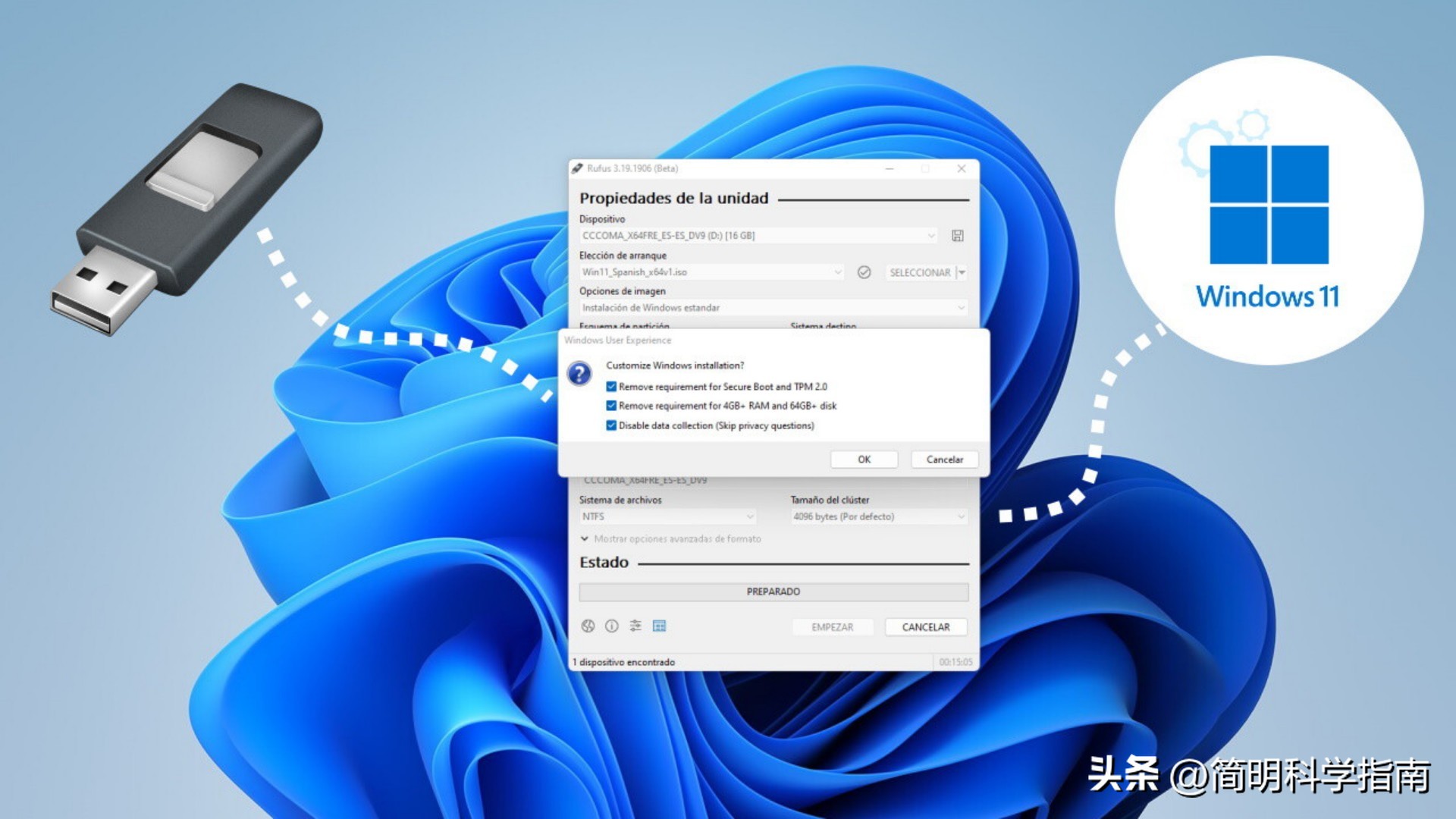Open the Opciones de imagen dropdown

962,308
